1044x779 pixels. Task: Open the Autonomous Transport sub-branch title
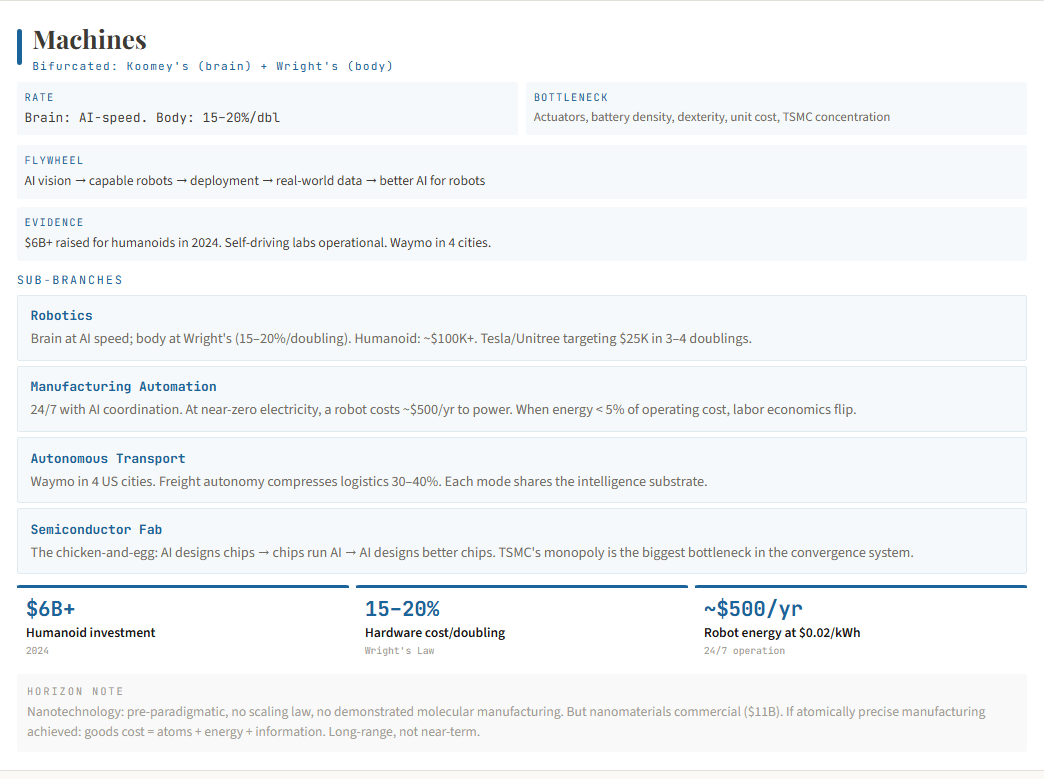click(108, 459)
